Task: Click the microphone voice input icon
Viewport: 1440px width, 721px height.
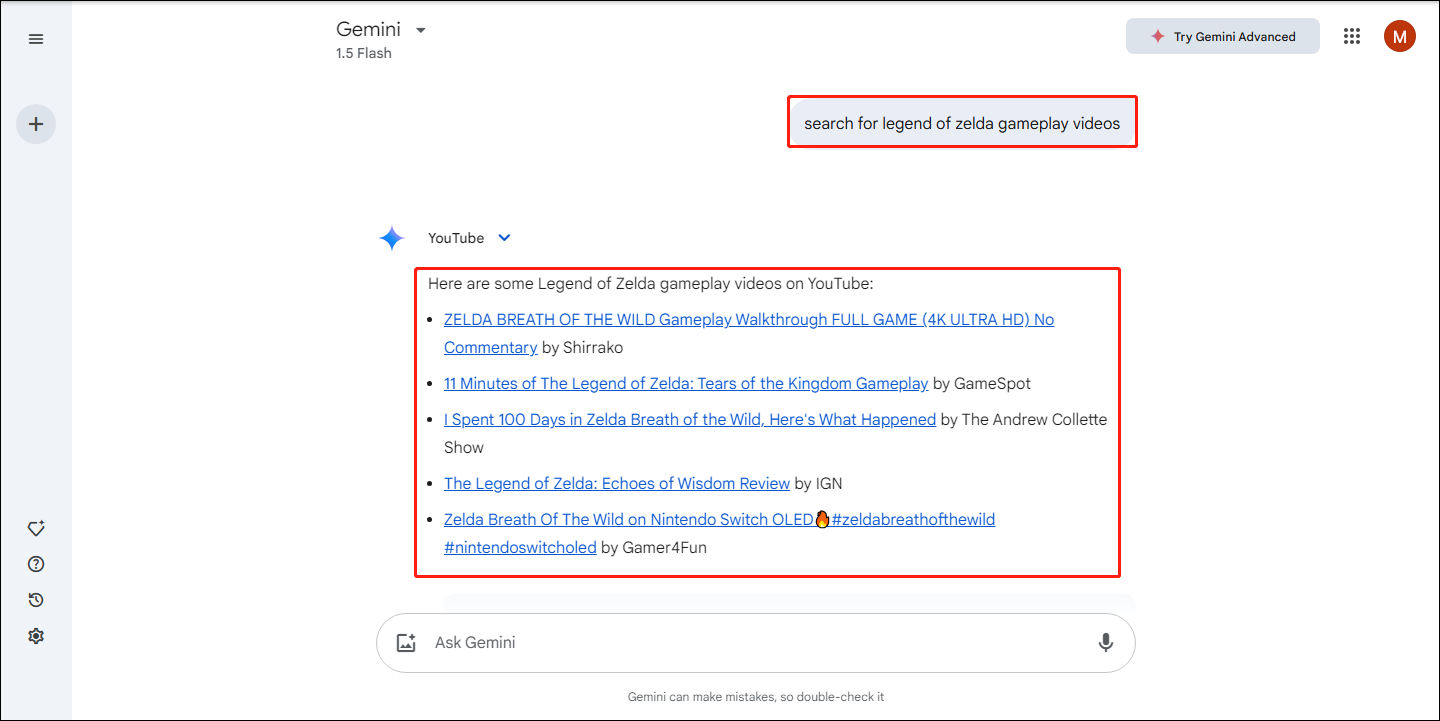Action: 1105,643
